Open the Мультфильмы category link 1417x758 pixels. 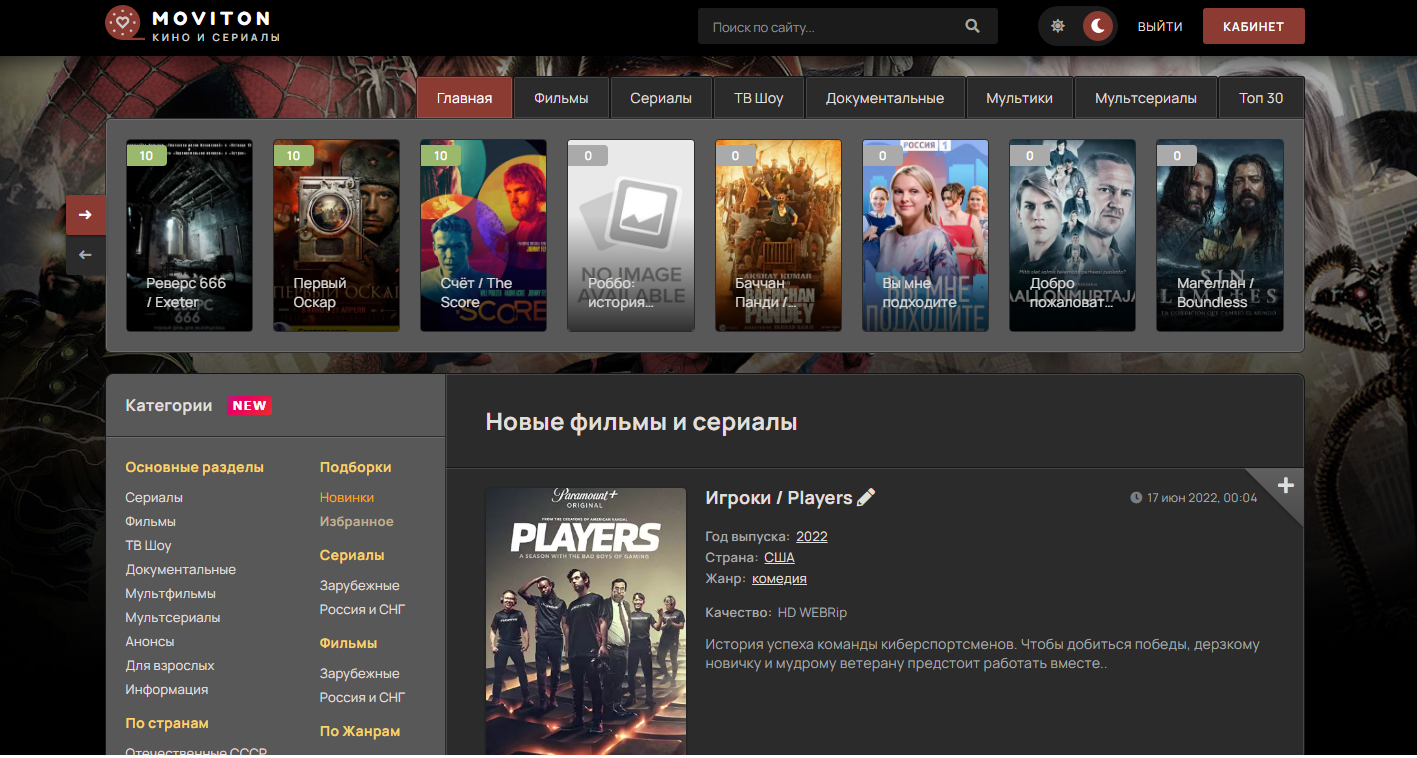[x=170, y=594]
